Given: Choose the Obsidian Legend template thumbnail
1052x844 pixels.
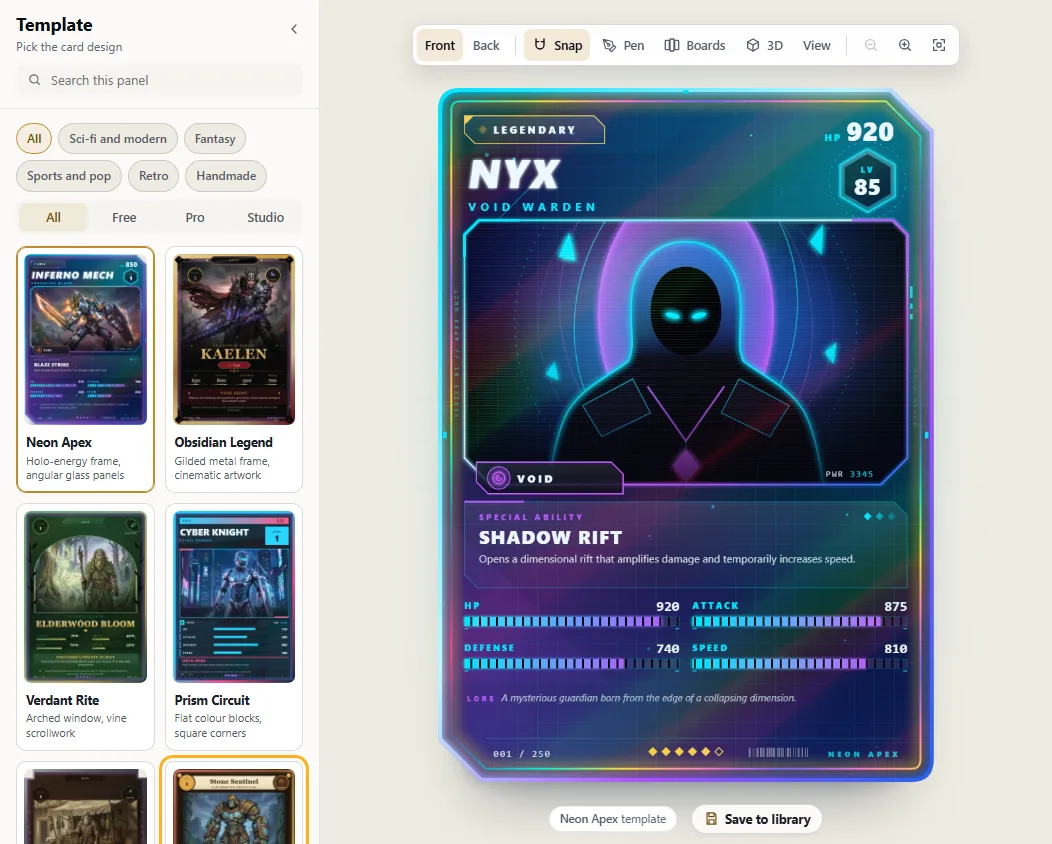Looking at the screenshot, I should click(234, 339).
